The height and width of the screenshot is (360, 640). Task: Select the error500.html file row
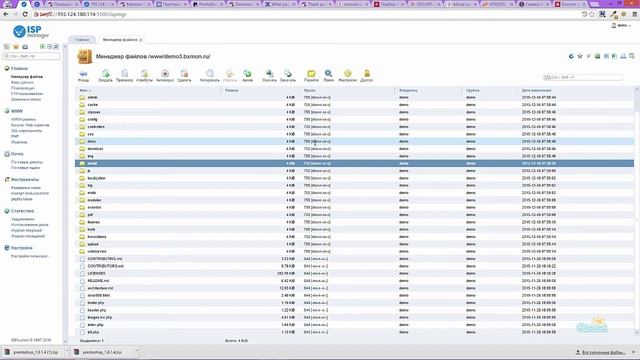click(x=354, y=296)
